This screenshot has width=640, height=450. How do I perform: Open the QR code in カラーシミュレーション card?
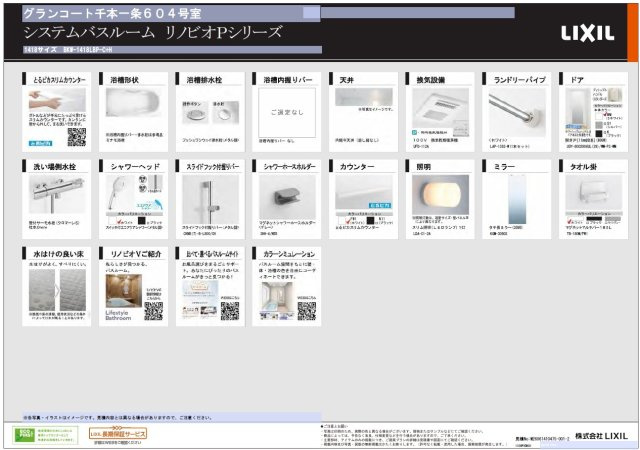click(x=307, y=311)
